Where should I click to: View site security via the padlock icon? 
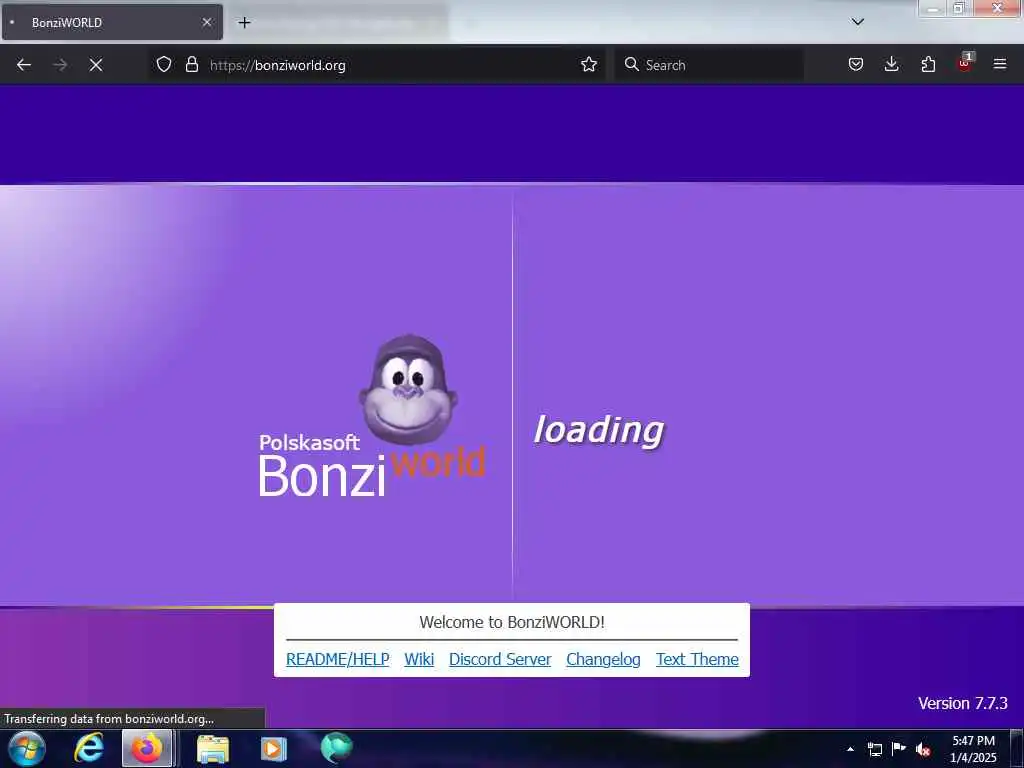(x=191, y=64)
